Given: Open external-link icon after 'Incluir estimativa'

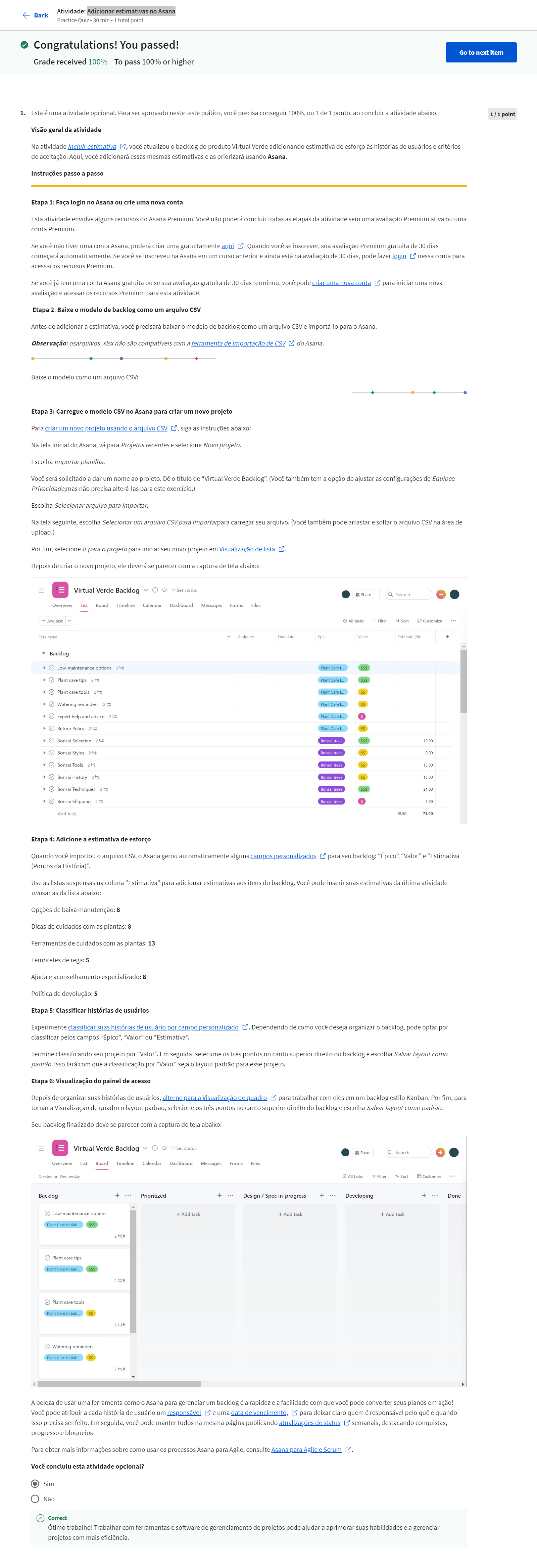Looking at the screenshot, I should pyautogui.click(x=123, y=147).
